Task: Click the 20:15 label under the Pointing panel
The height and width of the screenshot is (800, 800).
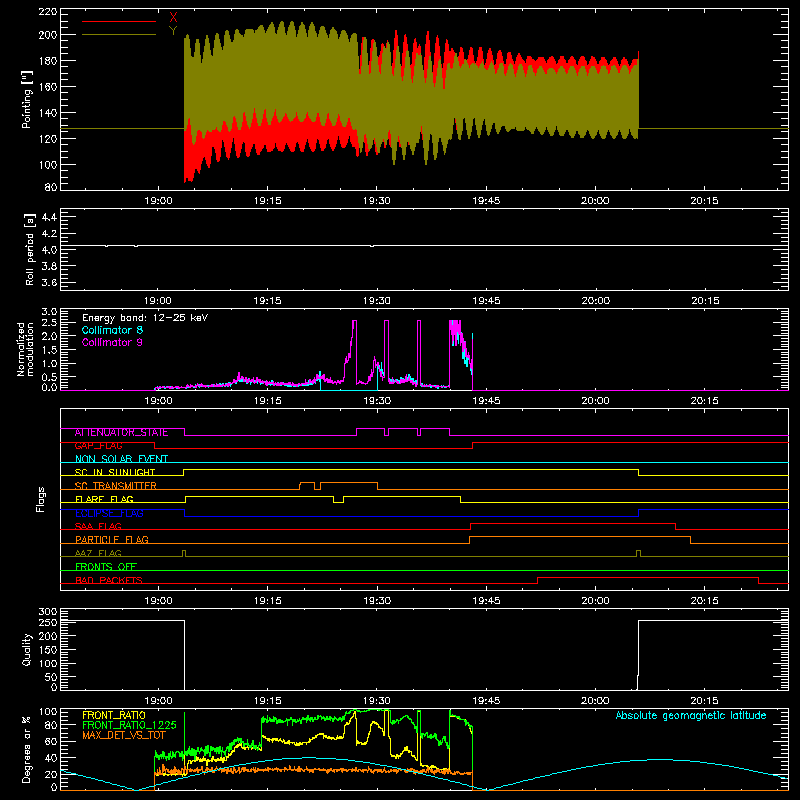Action: coord(705,201)
